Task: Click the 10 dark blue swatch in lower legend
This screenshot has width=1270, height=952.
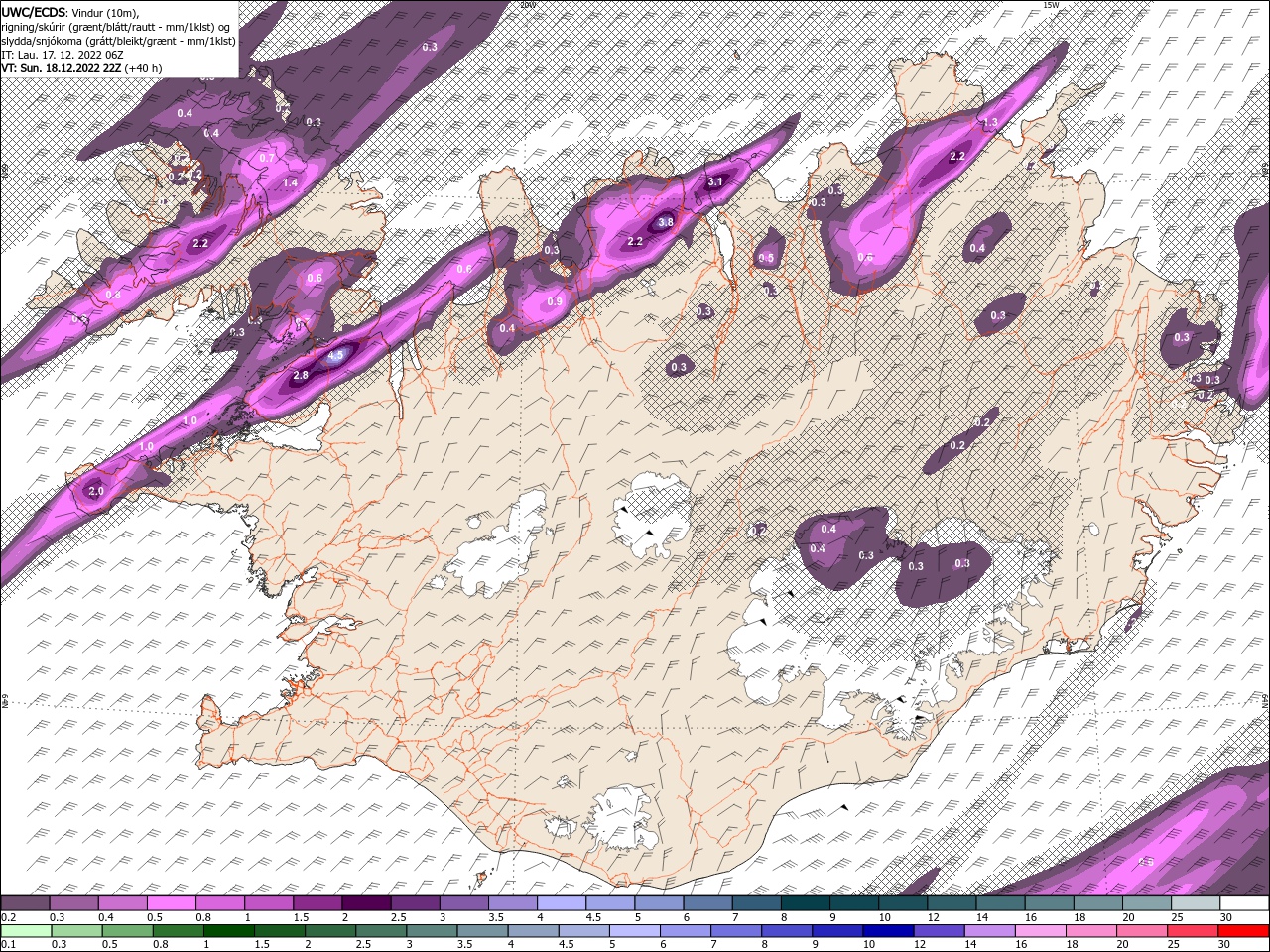Action: click(x=888, y=931)
